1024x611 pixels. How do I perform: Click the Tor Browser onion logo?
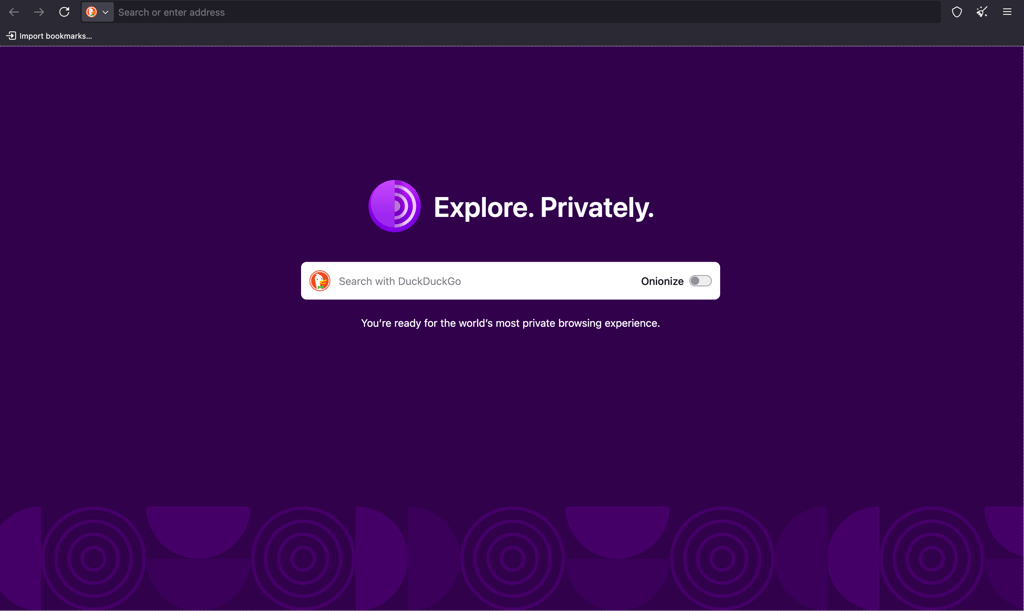(394, 206)
